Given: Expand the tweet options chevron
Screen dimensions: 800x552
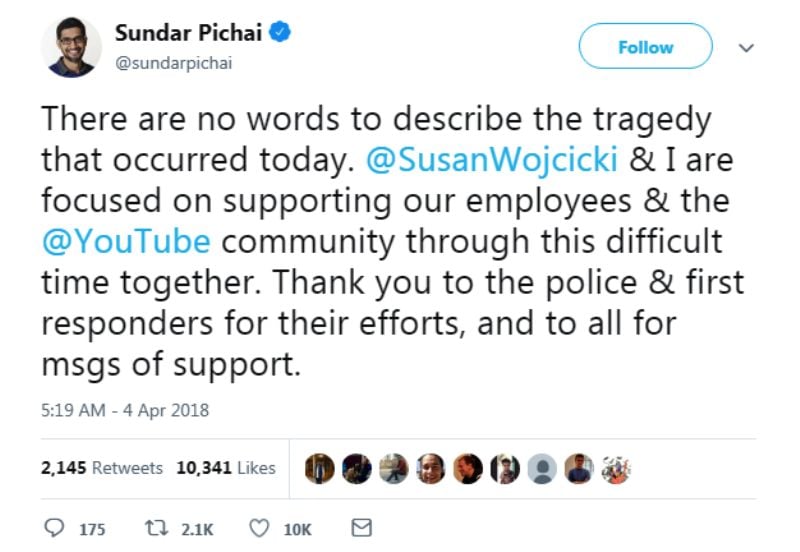Looking at the screenshot, I should click(746, 48).
